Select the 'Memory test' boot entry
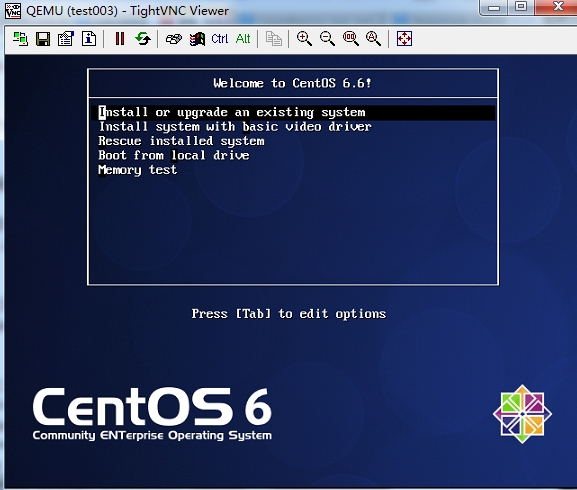577x490 pixels. click(138, 170)
